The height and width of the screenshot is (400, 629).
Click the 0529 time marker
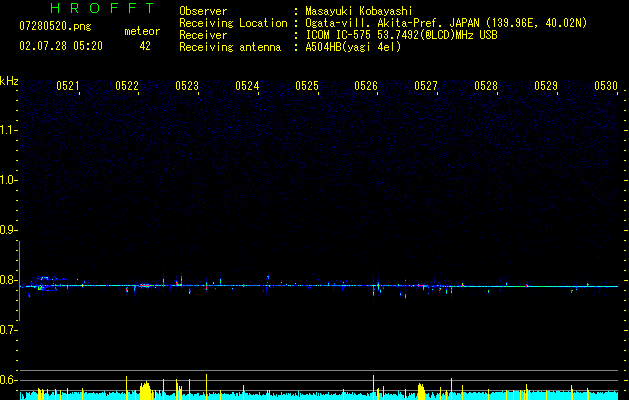click(x=546, y=86)
